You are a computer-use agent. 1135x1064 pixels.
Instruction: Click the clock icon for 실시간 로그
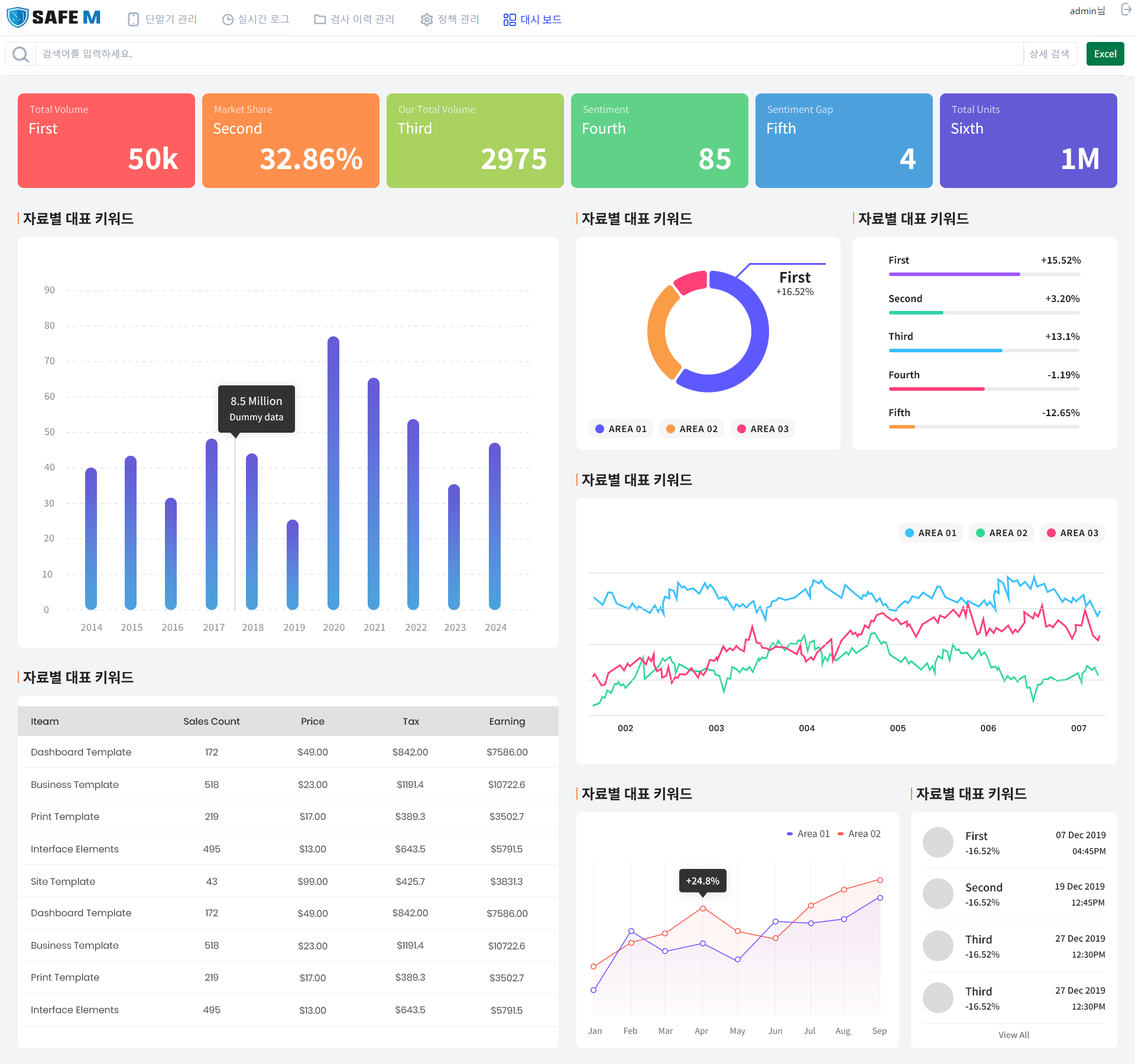(228, 20)
